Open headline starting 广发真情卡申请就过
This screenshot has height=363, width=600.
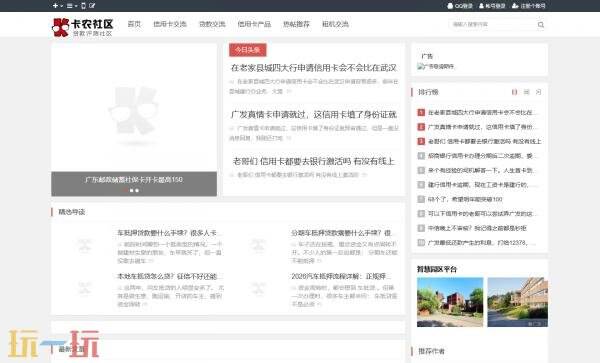click(x=314, y=114)
